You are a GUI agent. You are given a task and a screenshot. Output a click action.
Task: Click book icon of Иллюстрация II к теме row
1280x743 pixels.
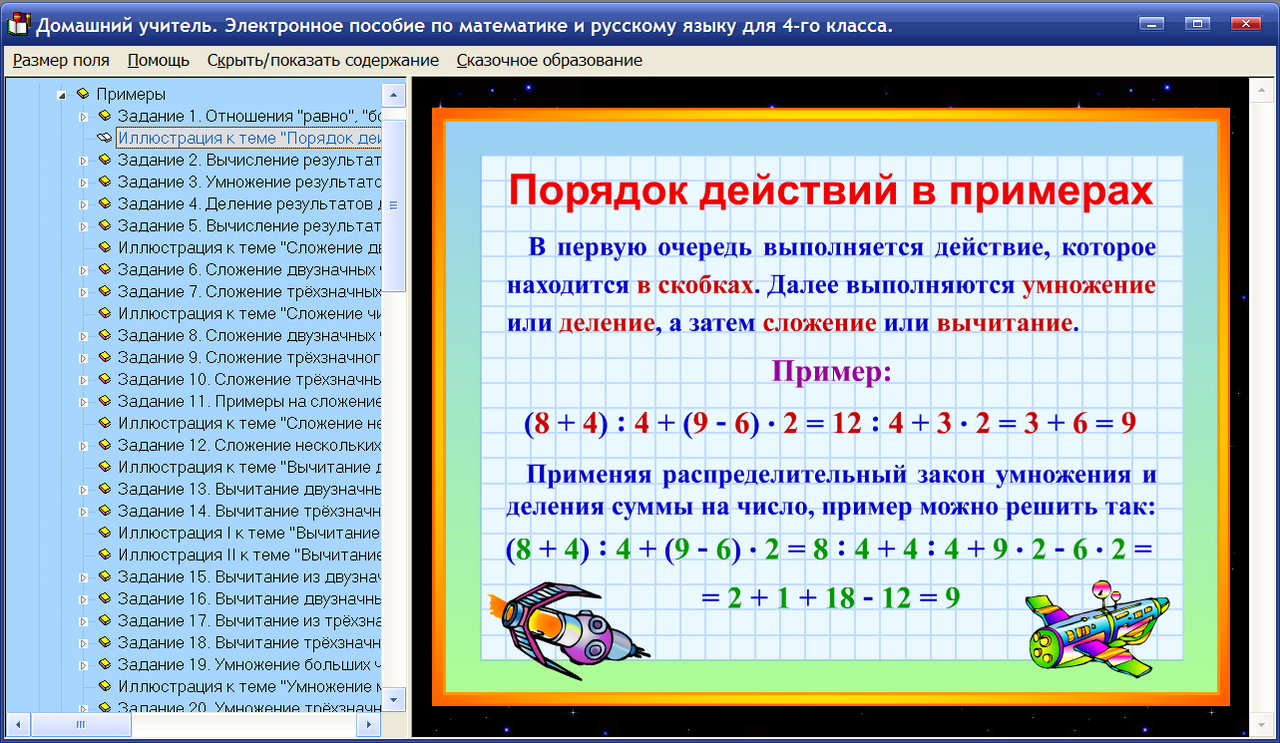pyautogui.click(x=104, y=555)
